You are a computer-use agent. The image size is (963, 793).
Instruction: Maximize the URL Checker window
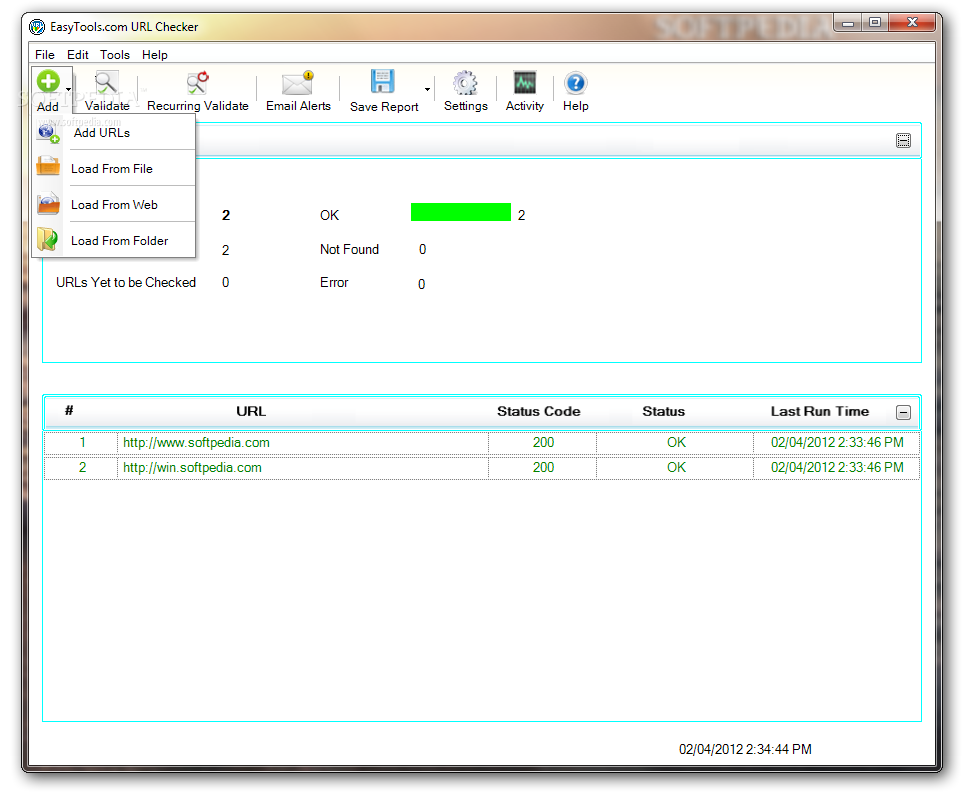tap(875, 23)
